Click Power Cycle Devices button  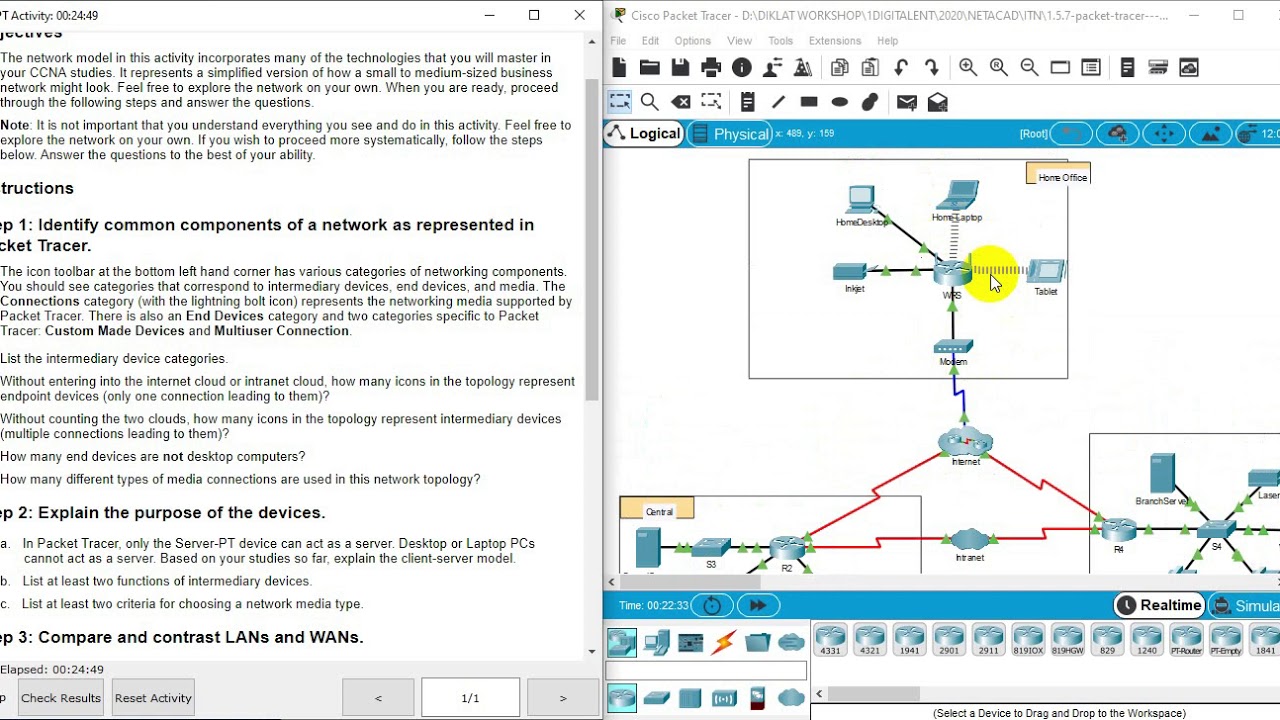[712, 605]
